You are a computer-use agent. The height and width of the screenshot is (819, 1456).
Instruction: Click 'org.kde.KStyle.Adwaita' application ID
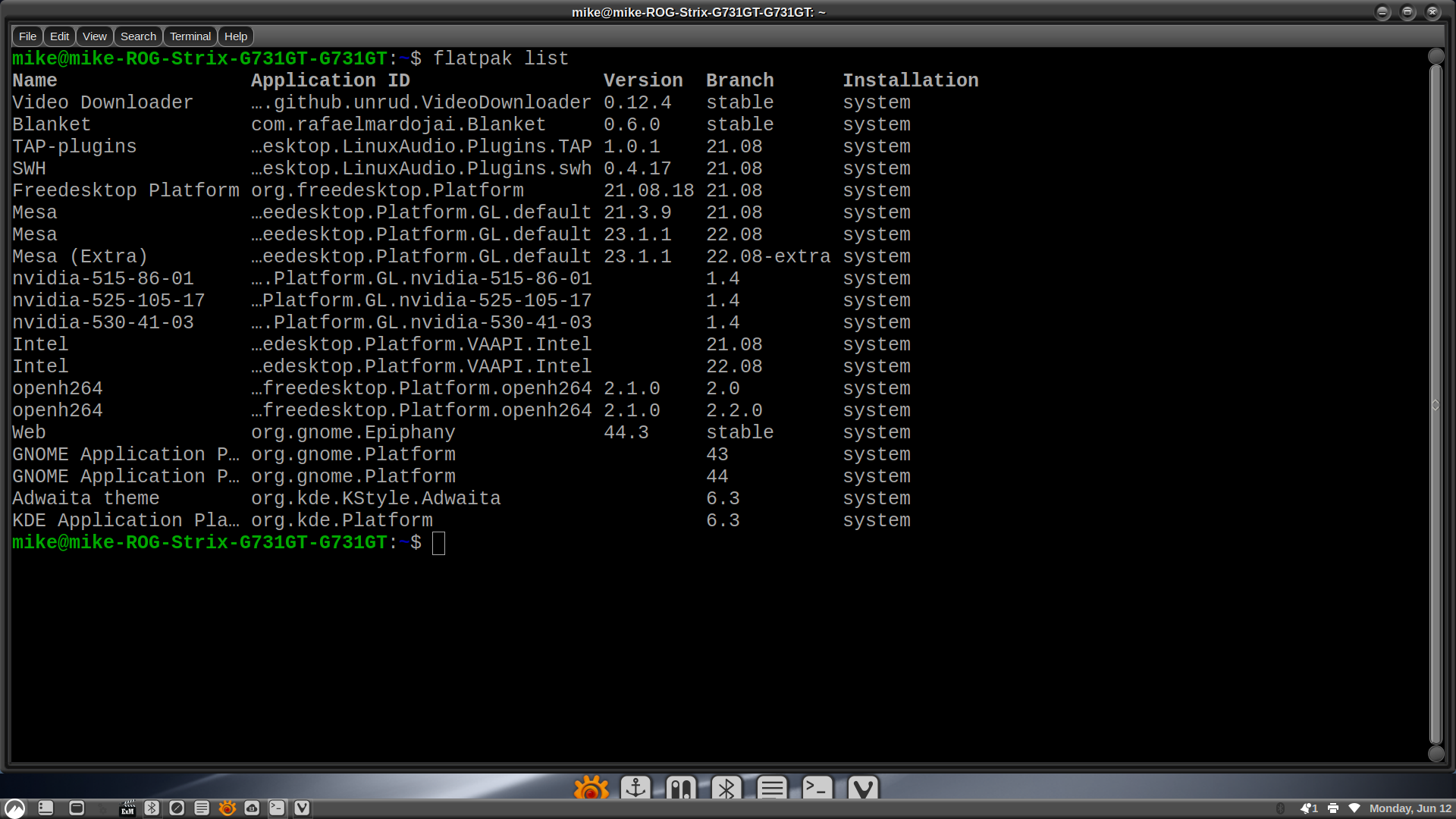coord(375,499)
